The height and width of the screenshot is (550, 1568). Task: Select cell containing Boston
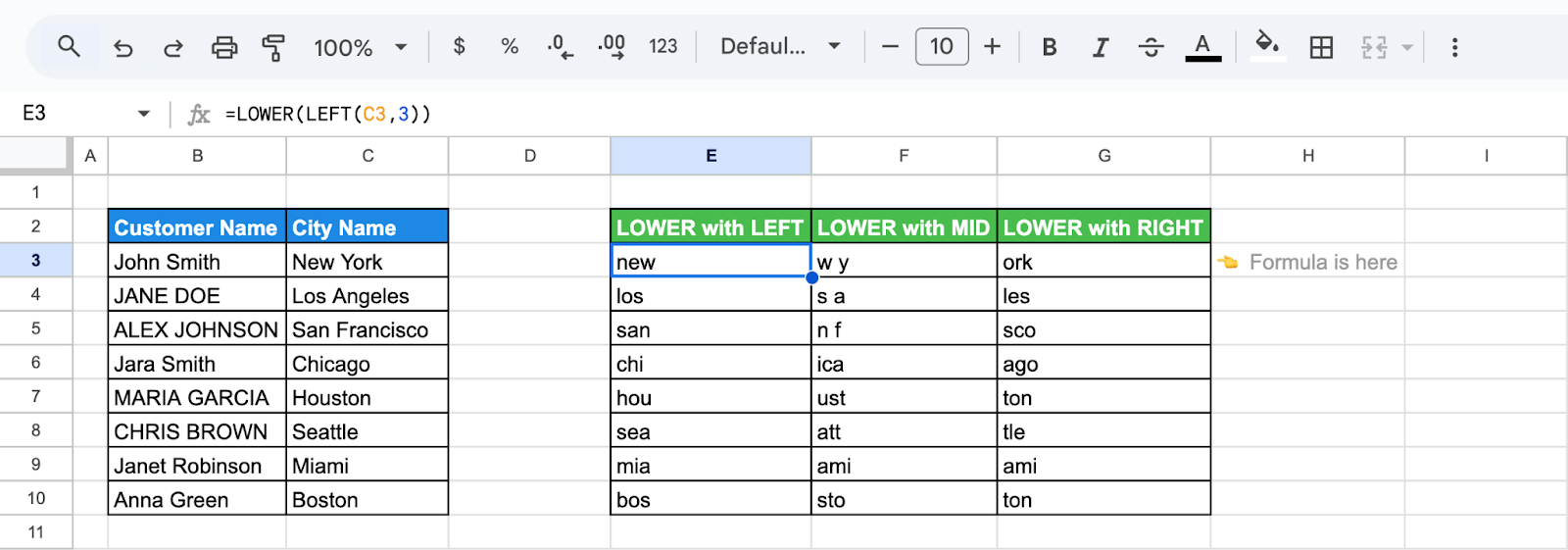367,499
